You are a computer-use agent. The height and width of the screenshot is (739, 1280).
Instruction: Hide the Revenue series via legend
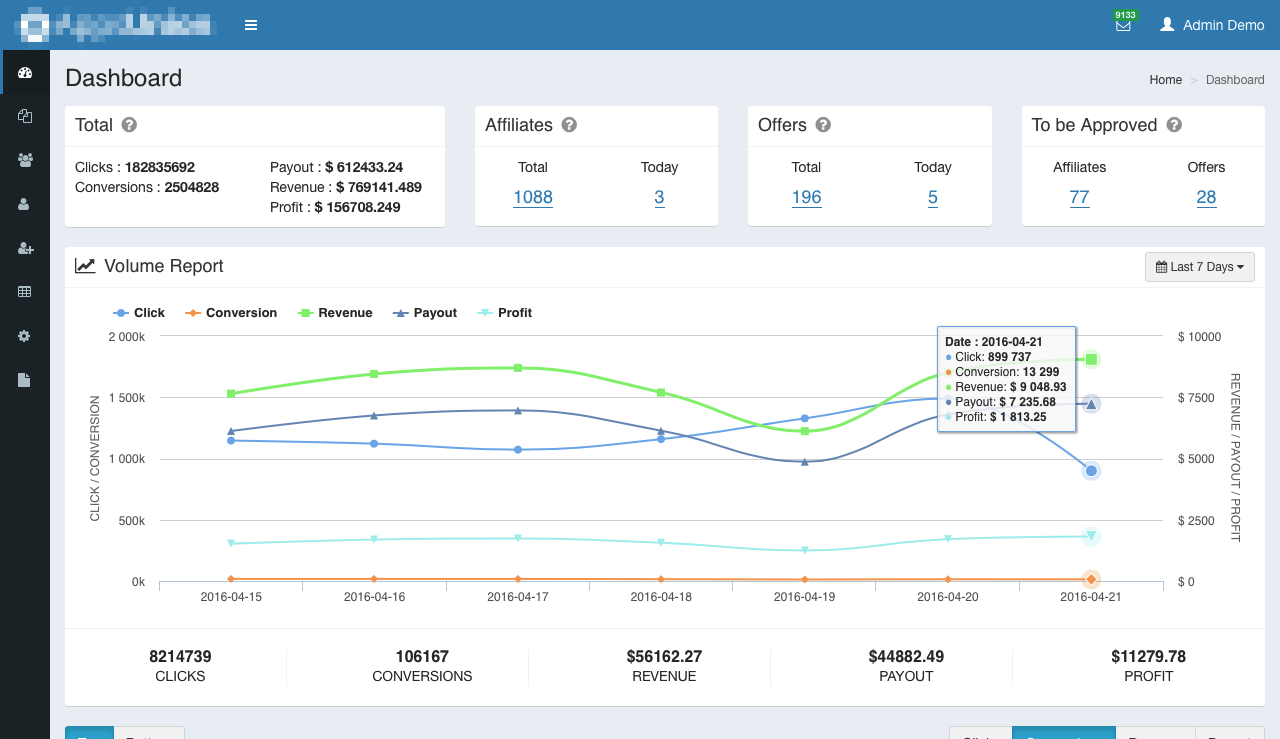335,313
